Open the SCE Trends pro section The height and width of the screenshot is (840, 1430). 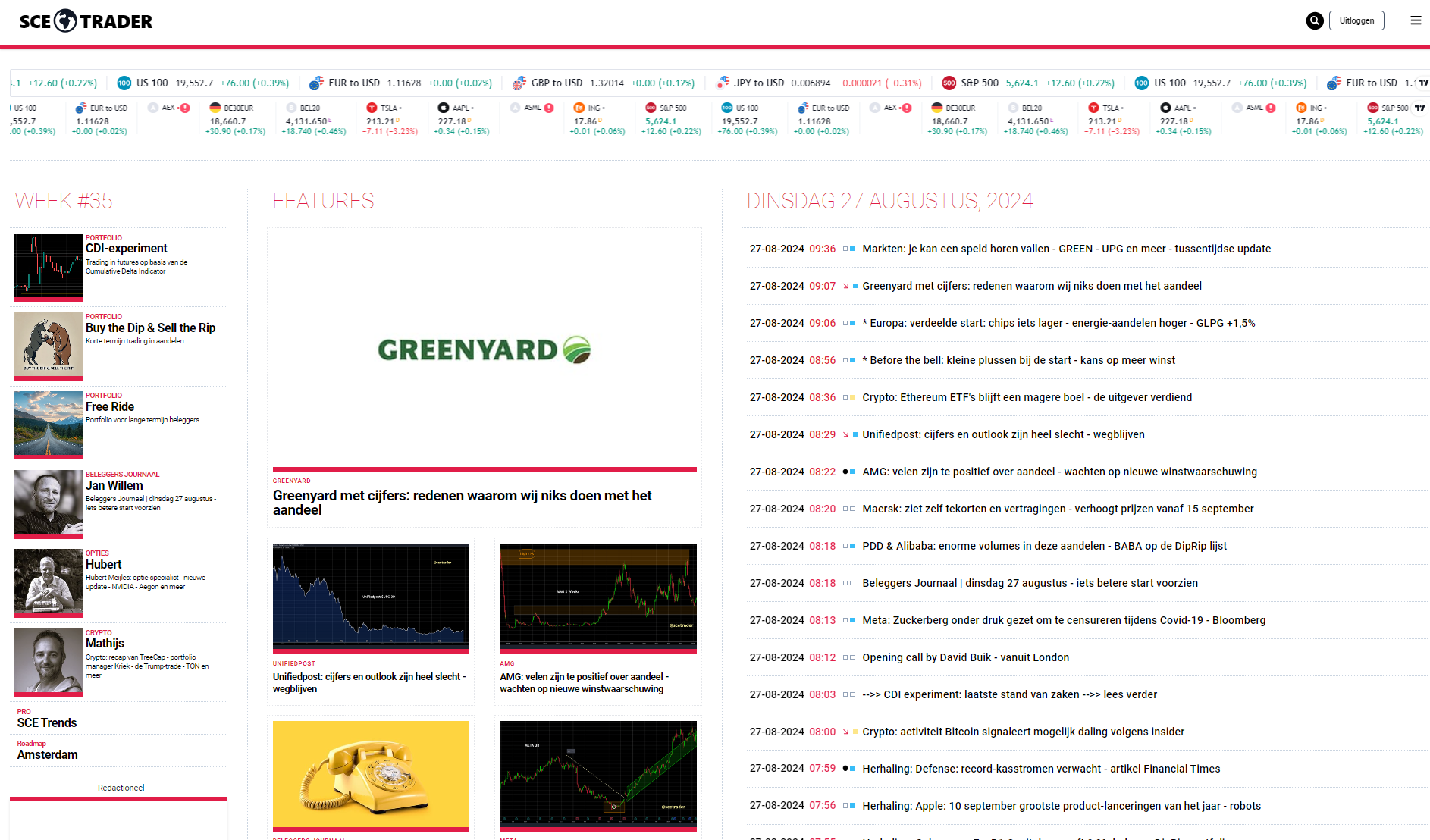[47, 723]
